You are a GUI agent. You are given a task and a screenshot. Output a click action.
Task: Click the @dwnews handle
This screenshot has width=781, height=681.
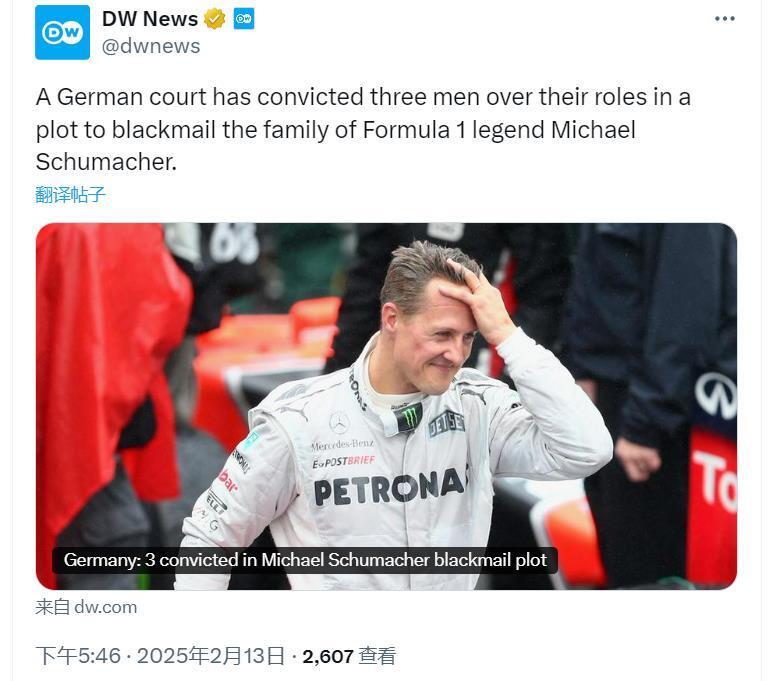point(151,46)
